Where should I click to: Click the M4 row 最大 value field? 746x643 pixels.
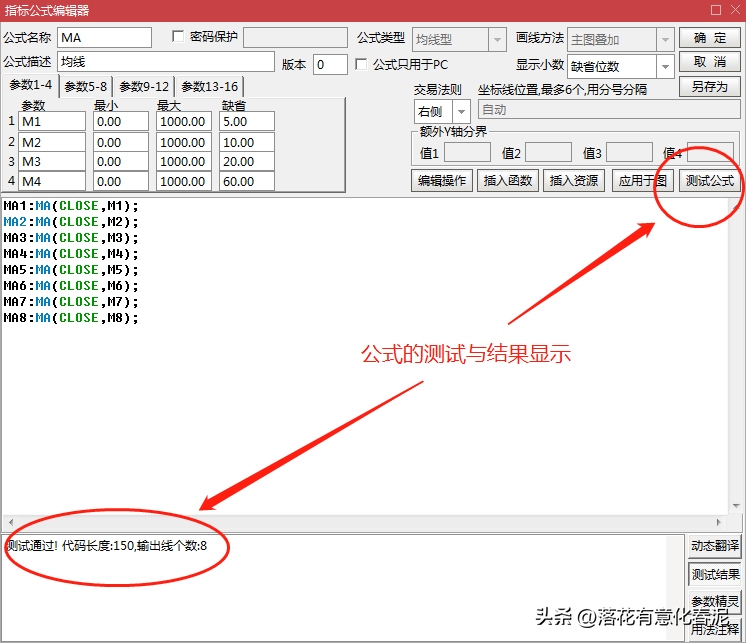coord(184,181)
